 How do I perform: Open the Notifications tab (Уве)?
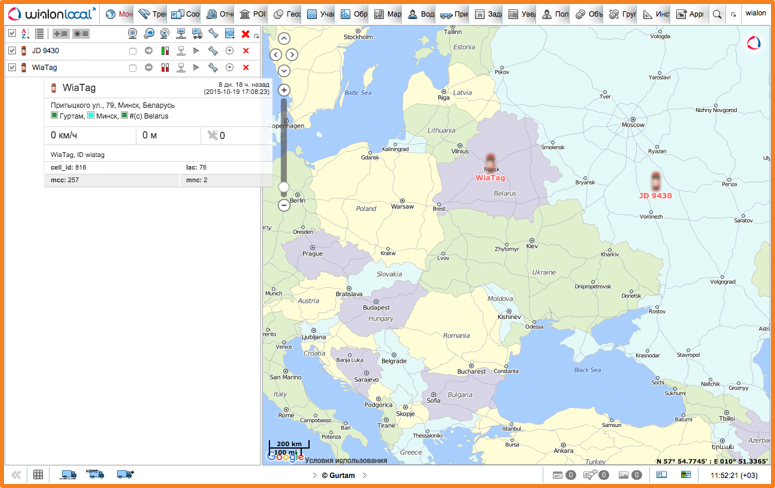(521, 14)
